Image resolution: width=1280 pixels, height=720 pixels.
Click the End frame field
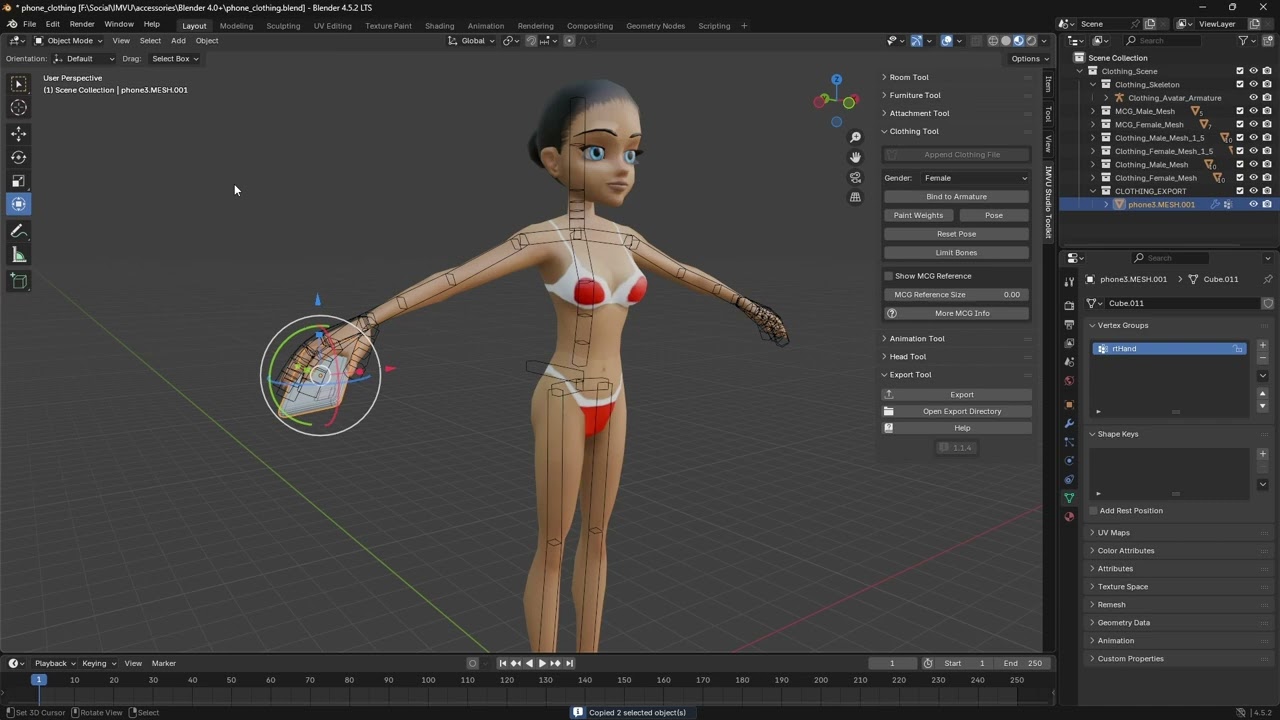1024,663
